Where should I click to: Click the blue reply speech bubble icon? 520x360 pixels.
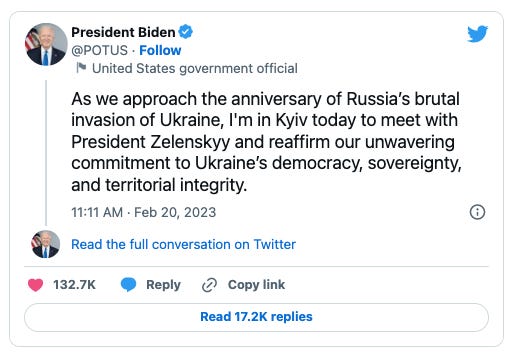[128, 285]
